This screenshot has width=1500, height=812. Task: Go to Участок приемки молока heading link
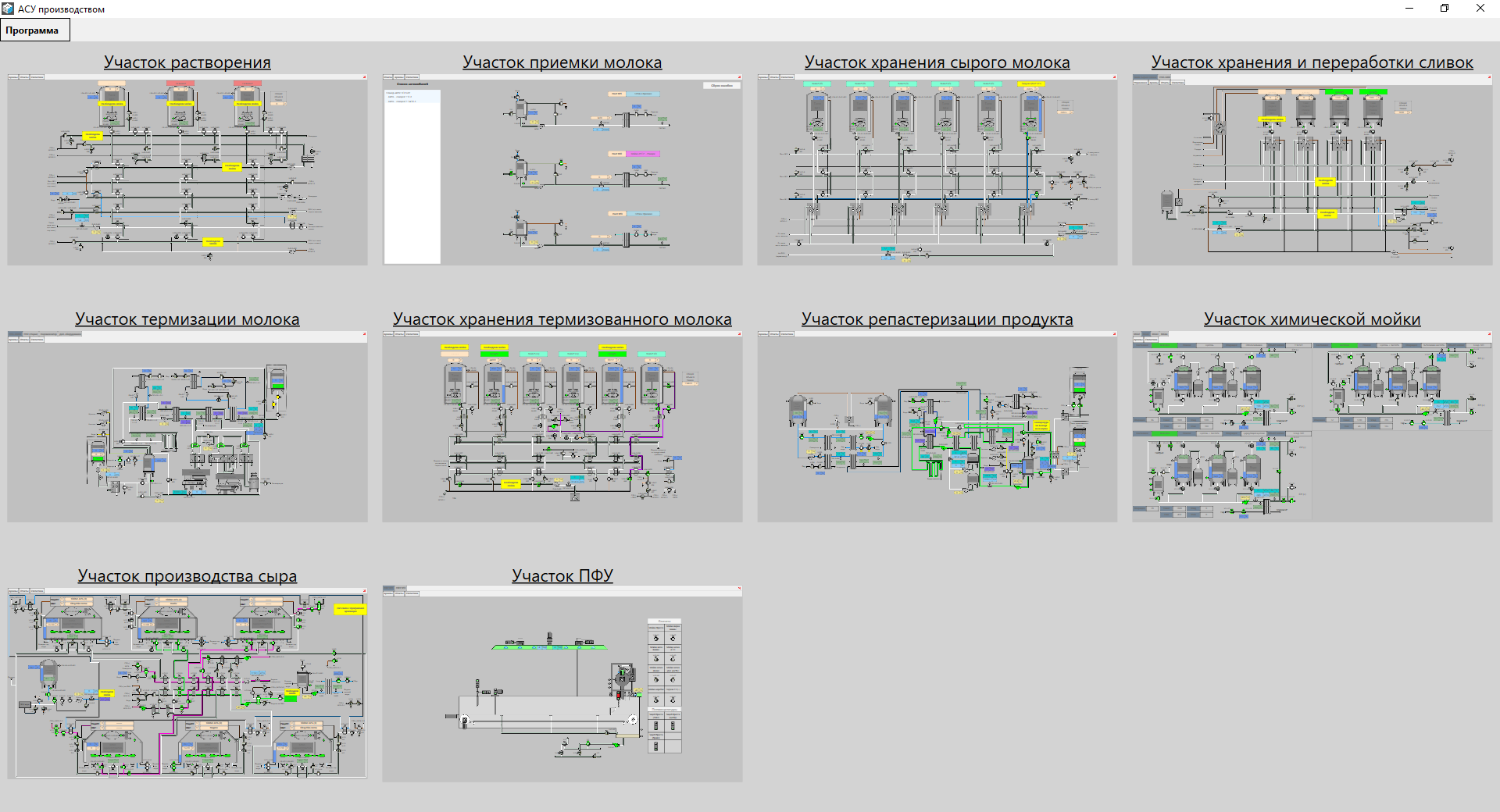pos(562,62)
